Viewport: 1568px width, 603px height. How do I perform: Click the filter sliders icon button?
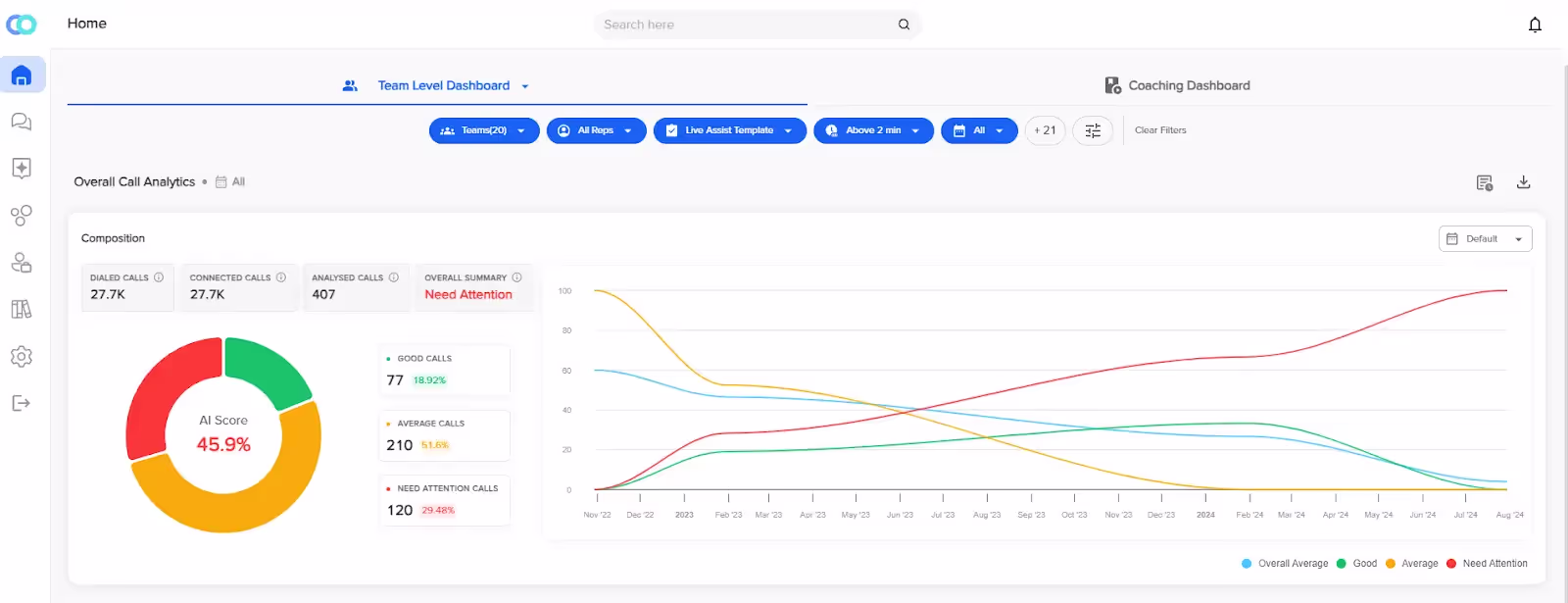tap(1093, 130)
